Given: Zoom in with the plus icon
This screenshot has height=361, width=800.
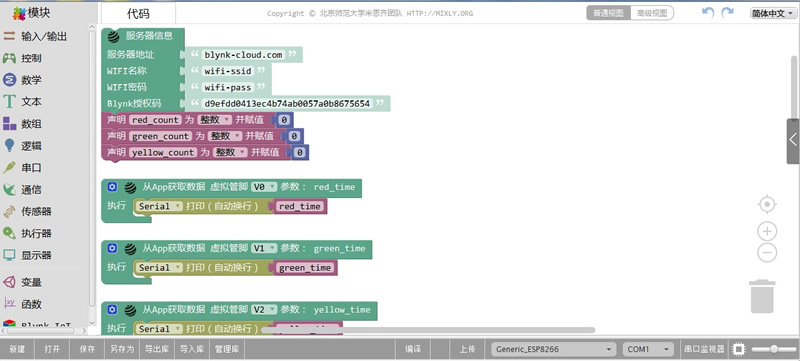Looking at the screenshot, I should click(x=767, y=231).
